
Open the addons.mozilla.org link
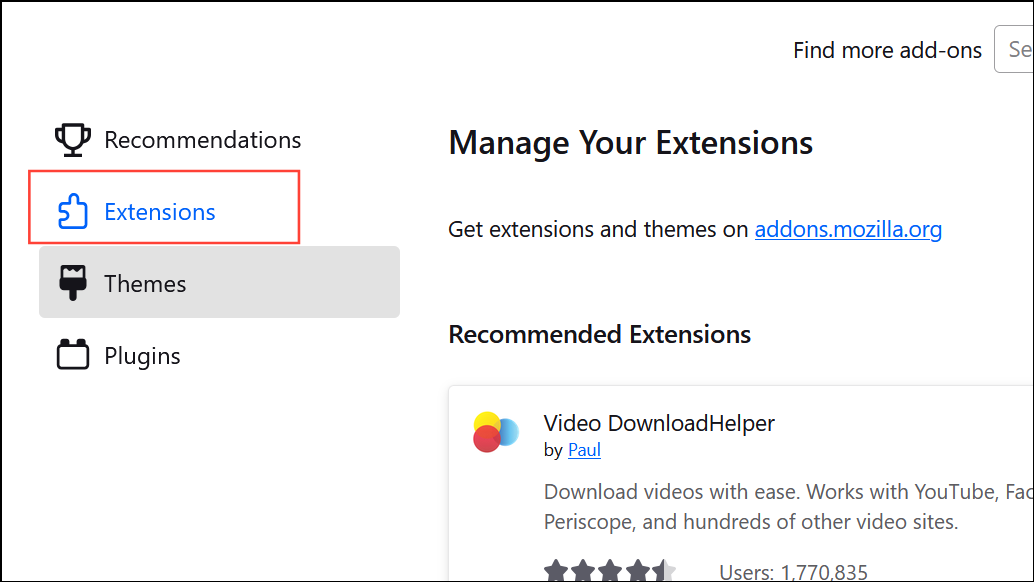point(848,230)
